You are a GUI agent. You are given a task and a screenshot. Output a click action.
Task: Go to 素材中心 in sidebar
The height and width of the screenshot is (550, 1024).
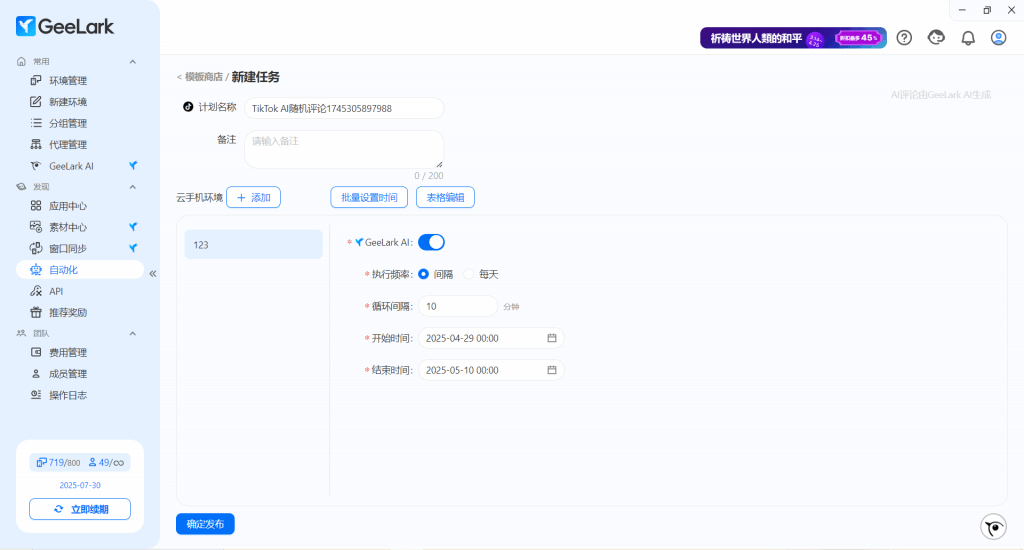pos(68,227)
